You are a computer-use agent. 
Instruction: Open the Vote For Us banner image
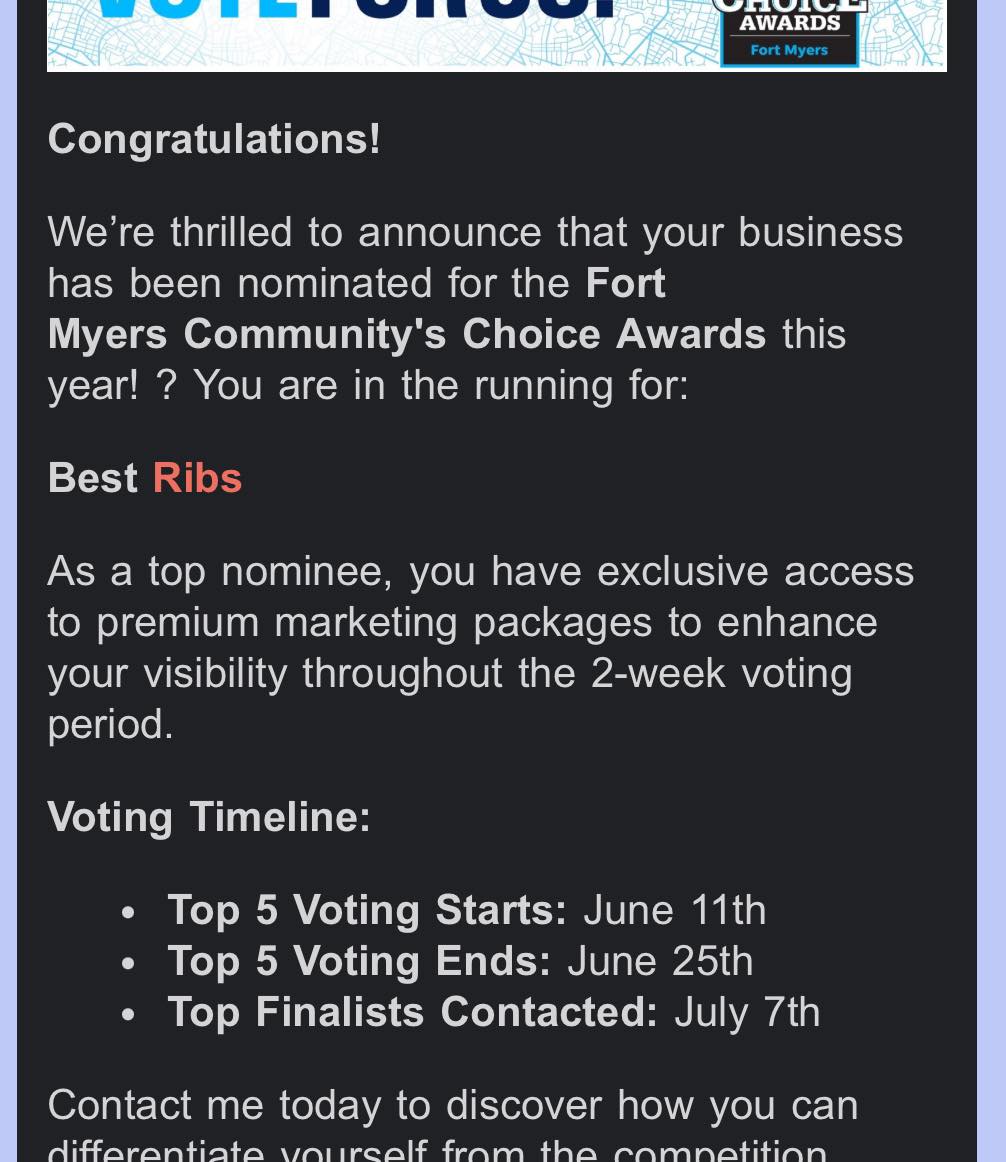click(497, 36)
